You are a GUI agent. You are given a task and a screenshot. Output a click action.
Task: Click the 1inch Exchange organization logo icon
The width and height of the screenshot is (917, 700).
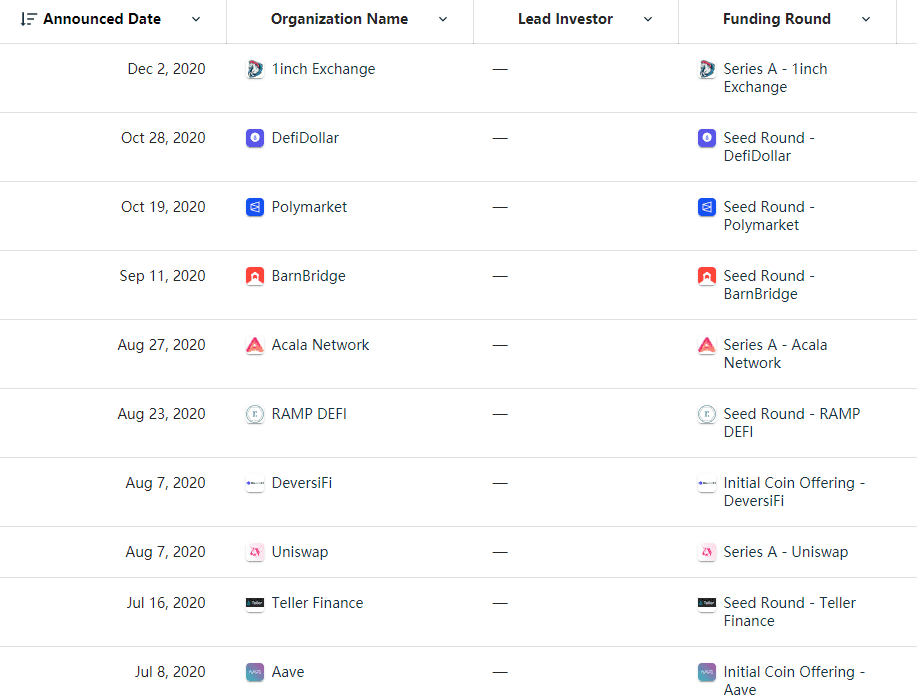click(255, 70)
